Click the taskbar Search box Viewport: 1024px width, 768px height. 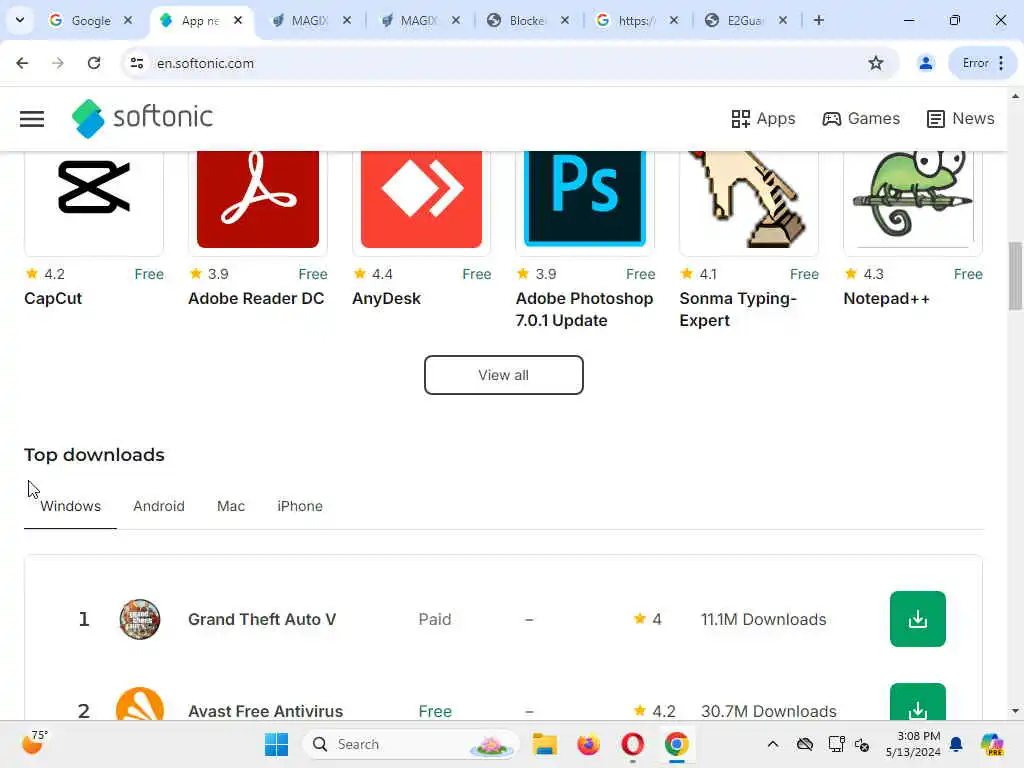point(411,744)
